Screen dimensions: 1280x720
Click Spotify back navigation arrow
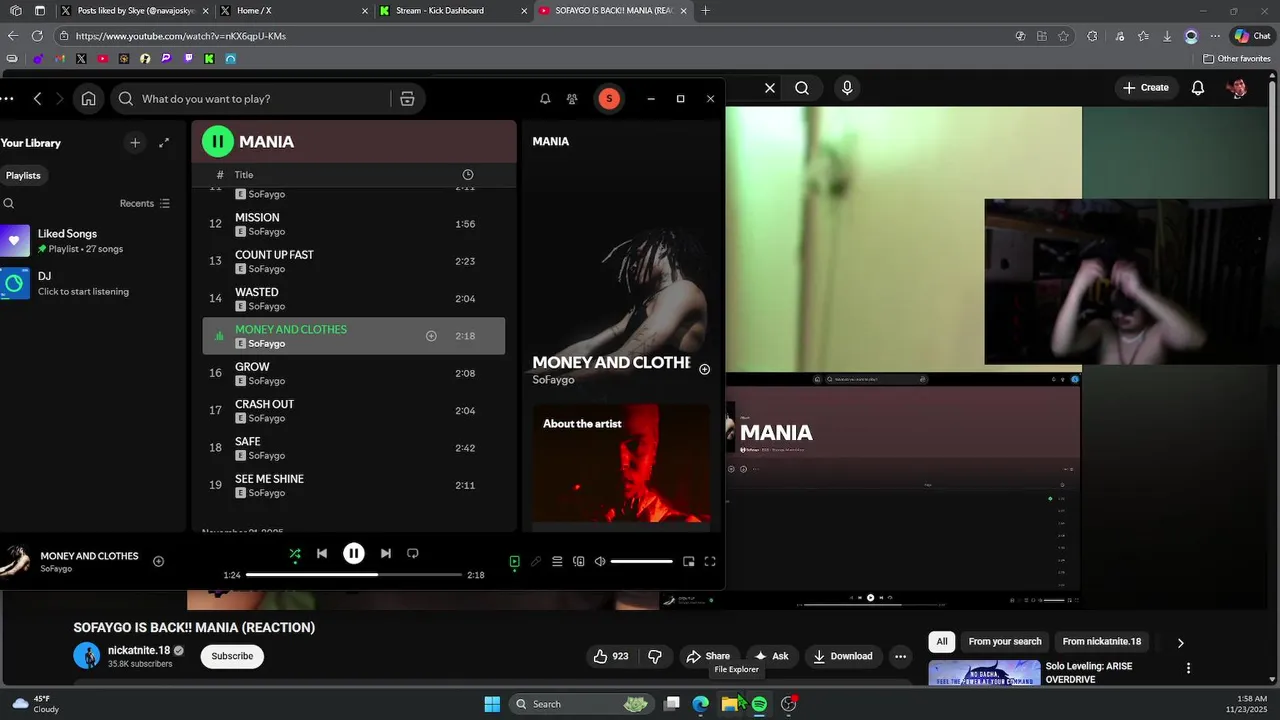click(x=37, y=99)
